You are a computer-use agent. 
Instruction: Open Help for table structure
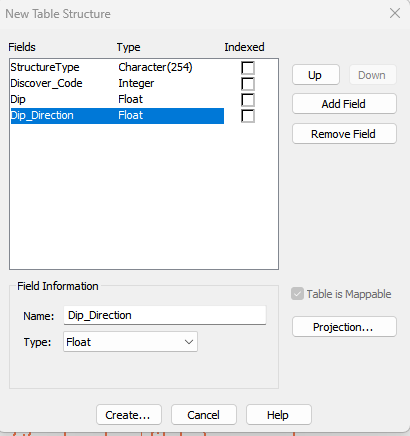pos(279,415)
